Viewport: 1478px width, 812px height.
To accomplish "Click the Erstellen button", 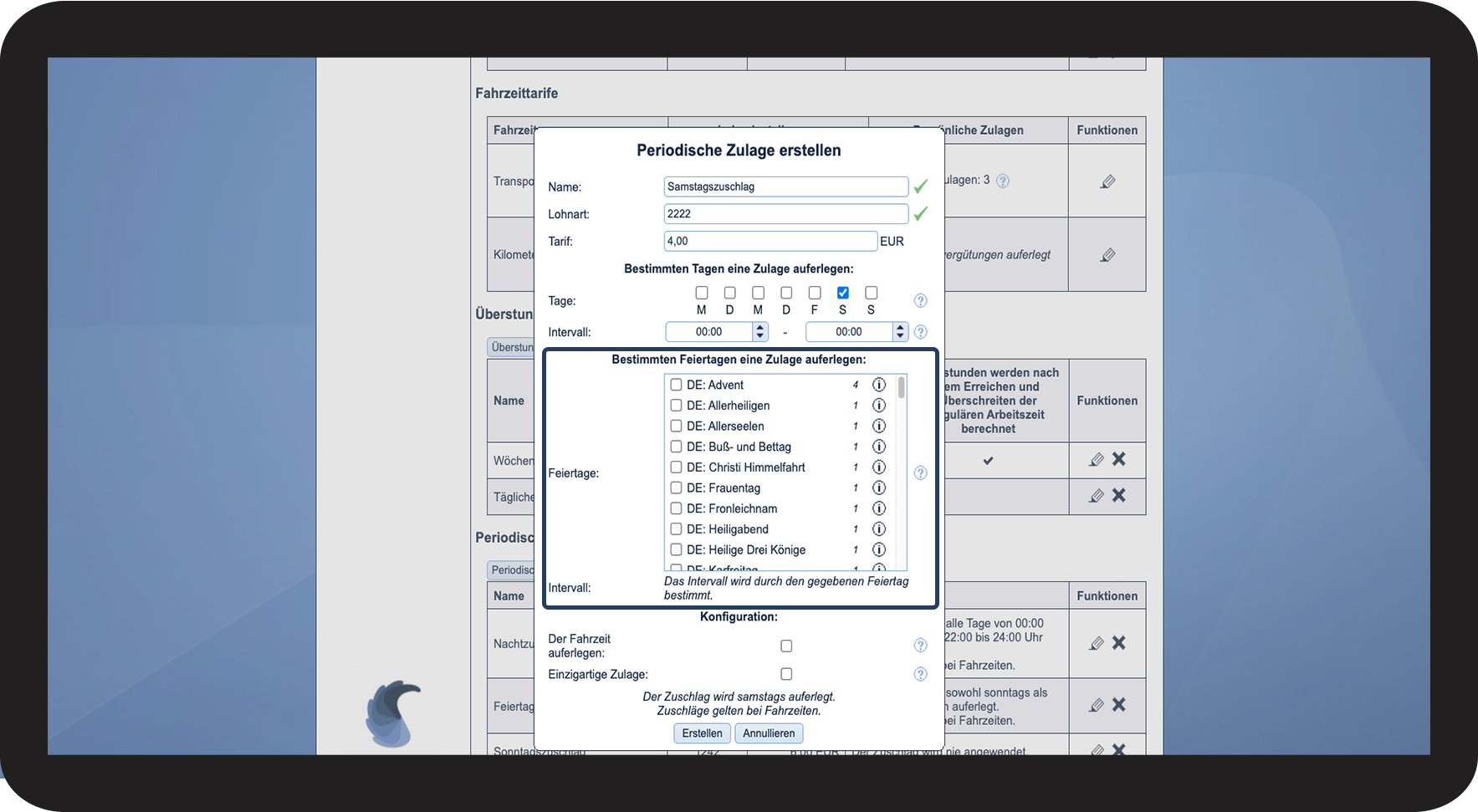I will point(702,733).
